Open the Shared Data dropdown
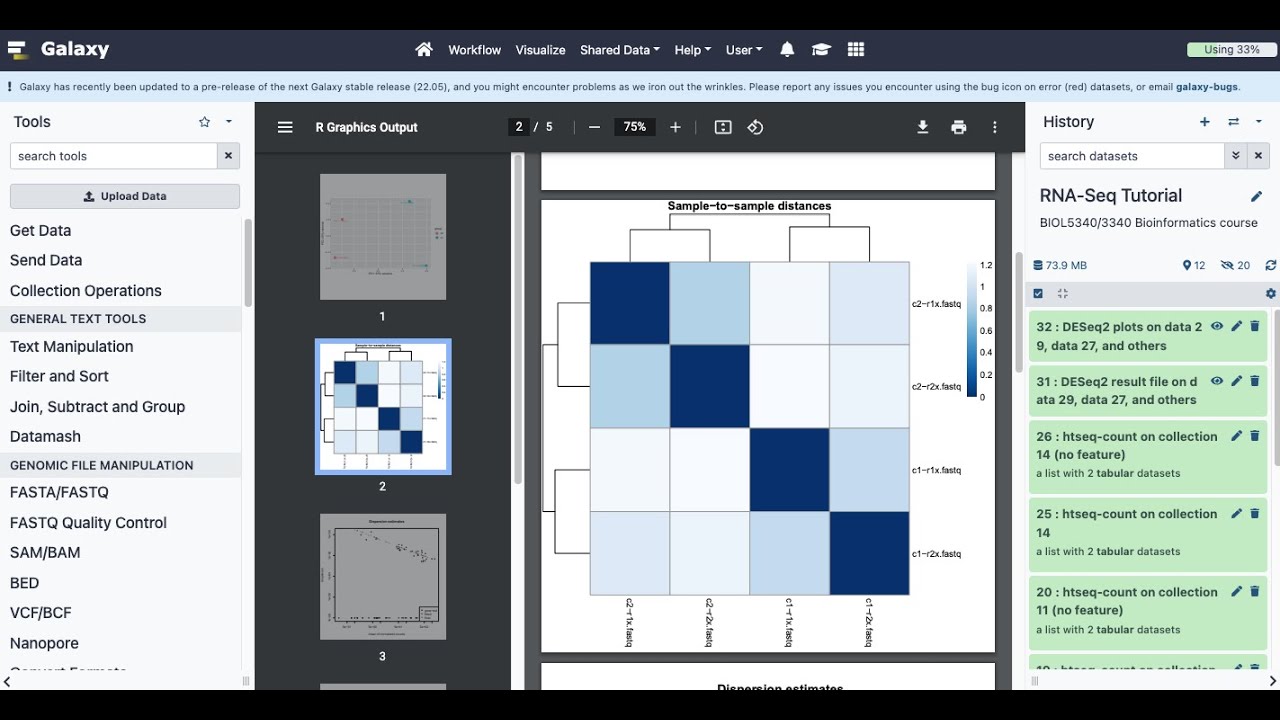 click(x=620, y=49)
